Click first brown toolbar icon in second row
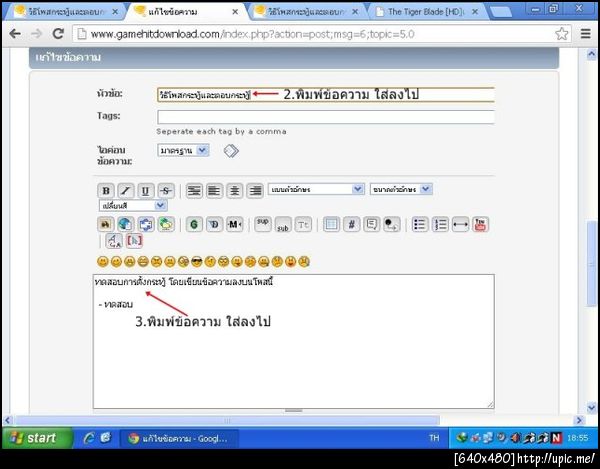Image resolution: width=600 pixels, height=469 pixels. [105, 224]
